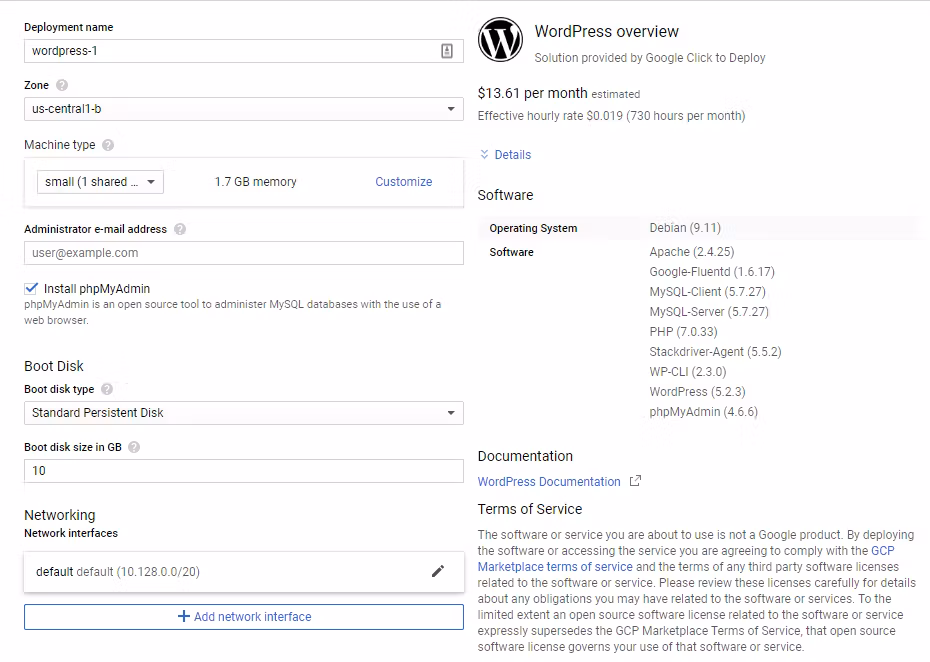Click the Boot disk size in GB field
The width and height of the screenshot is (930, 662).
pyautogui.click(x=243, y=470)
